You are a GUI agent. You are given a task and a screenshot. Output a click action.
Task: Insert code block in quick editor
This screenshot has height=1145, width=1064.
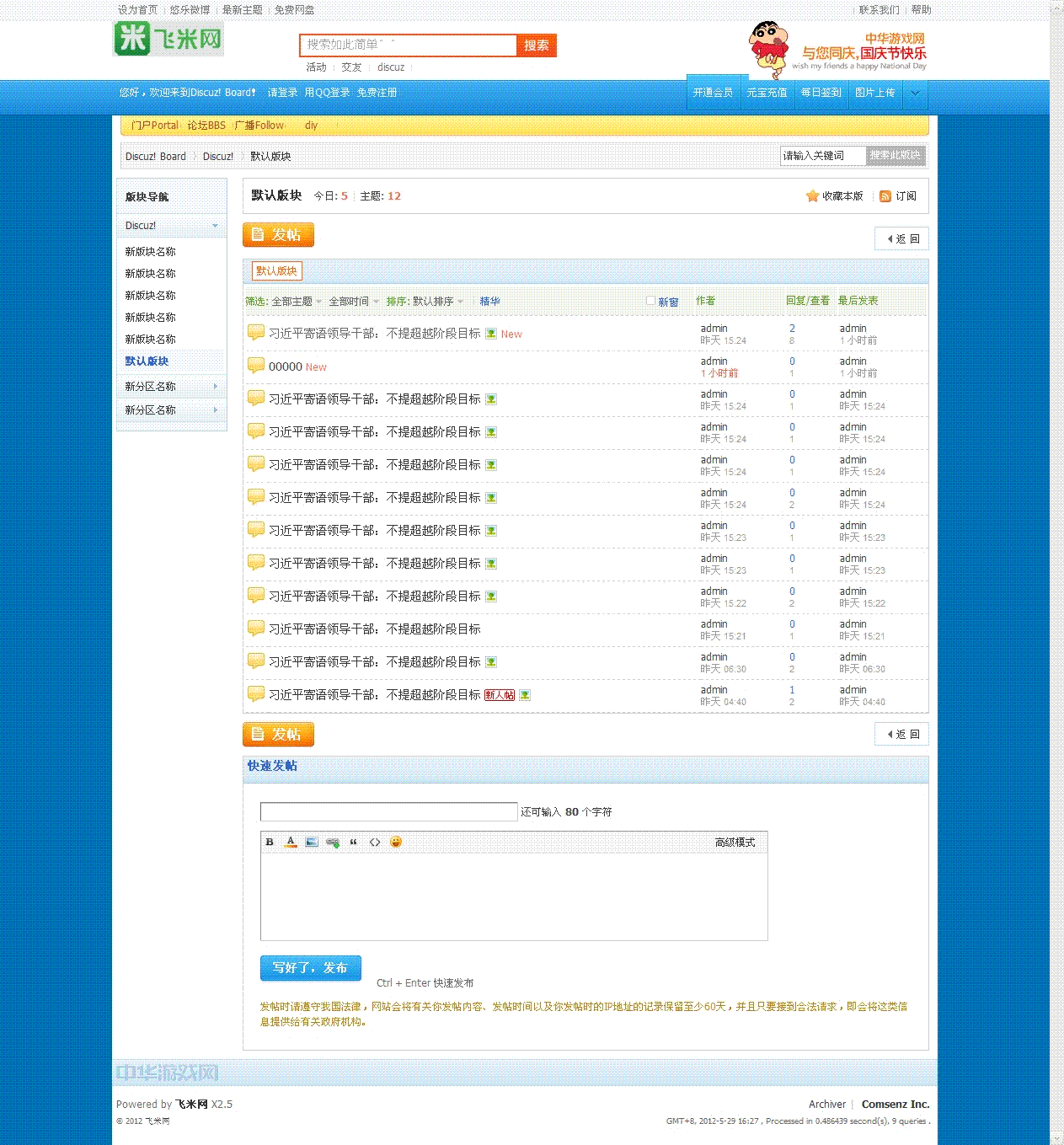[x=375, y=842]
